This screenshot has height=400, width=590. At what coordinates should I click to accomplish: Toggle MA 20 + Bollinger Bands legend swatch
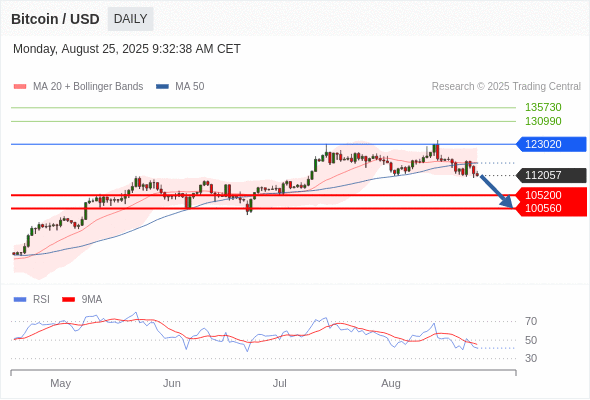tap(20, 87)
